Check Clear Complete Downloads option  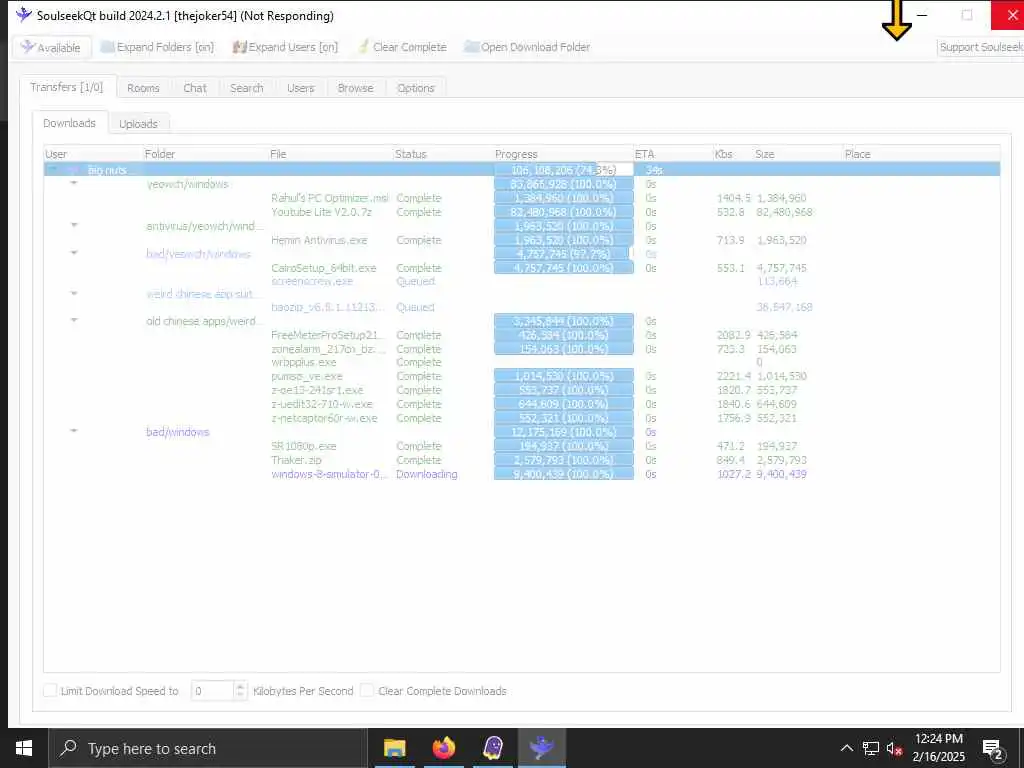367,690
